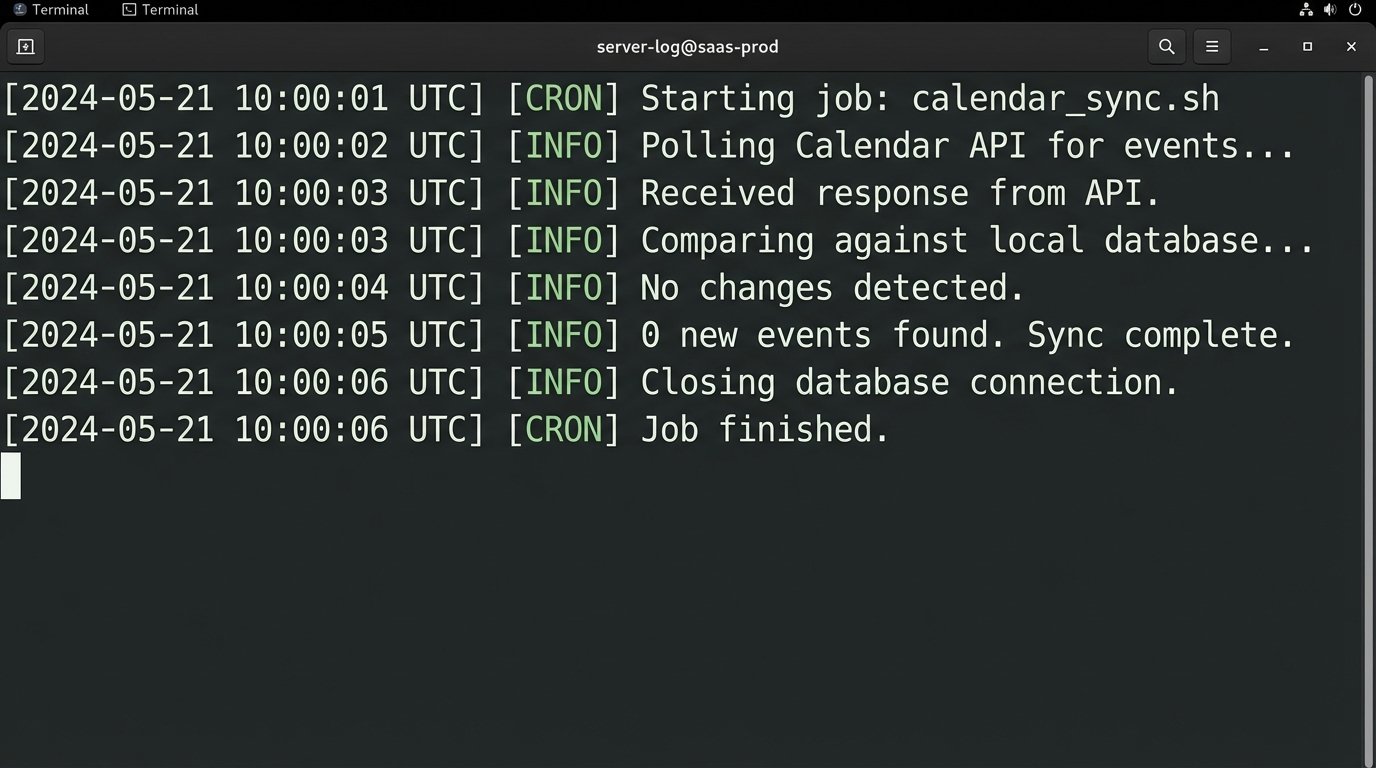The width and height of the screenshot is (1376, 768).
Task: Maximize the terminal window
Action: coord(1307,46)
